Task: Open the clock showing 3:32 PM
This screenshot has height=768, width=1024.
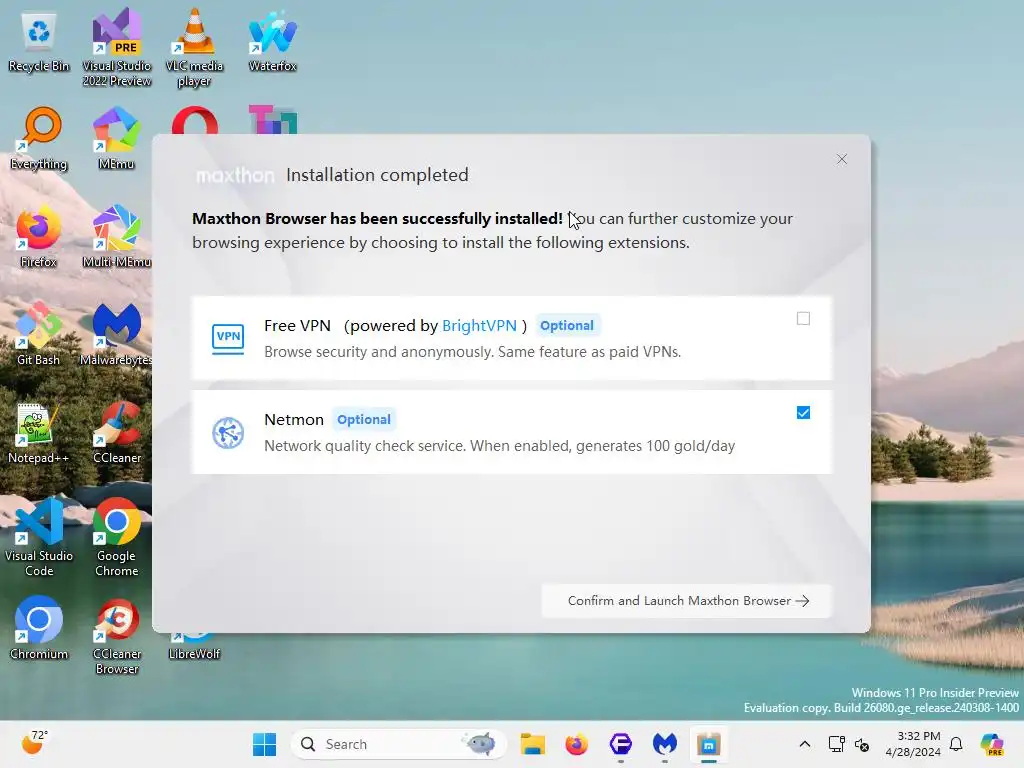Action: coord(914,744)
